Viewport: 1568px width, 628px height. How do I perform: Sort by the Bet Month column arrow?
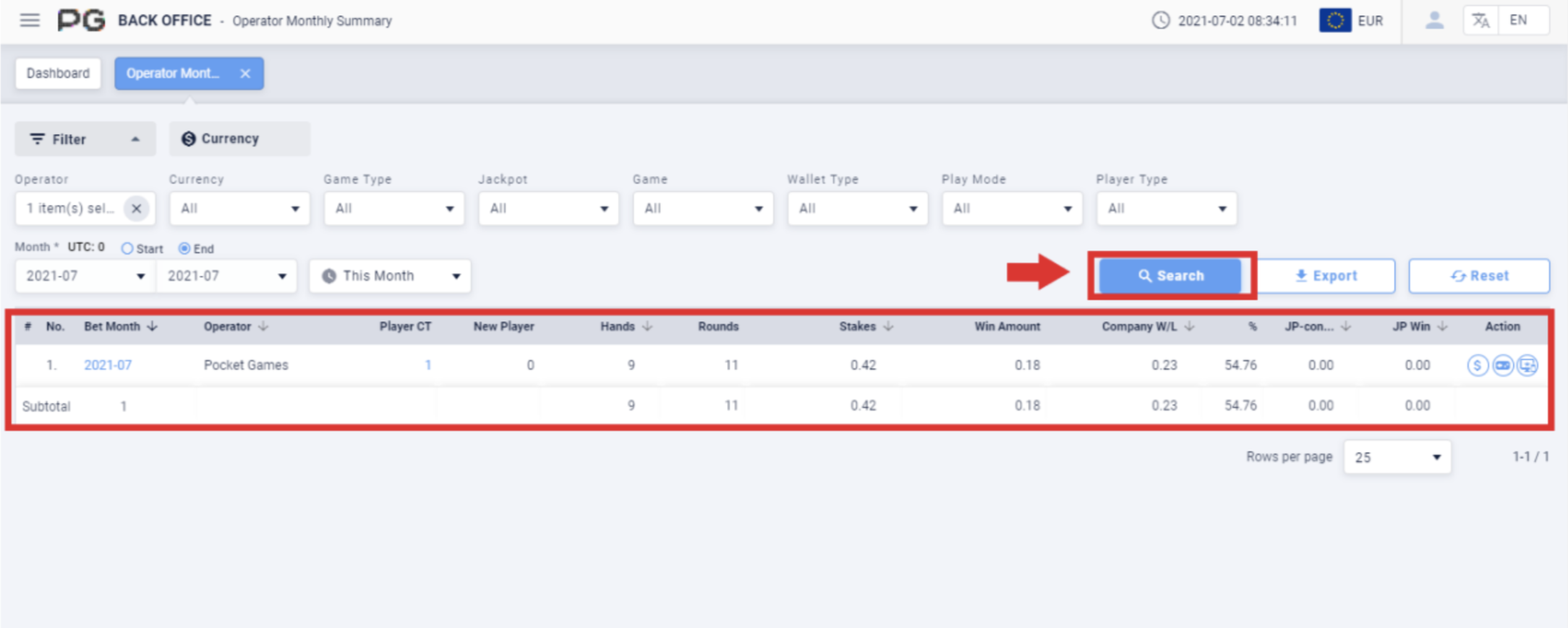point(152,326)
